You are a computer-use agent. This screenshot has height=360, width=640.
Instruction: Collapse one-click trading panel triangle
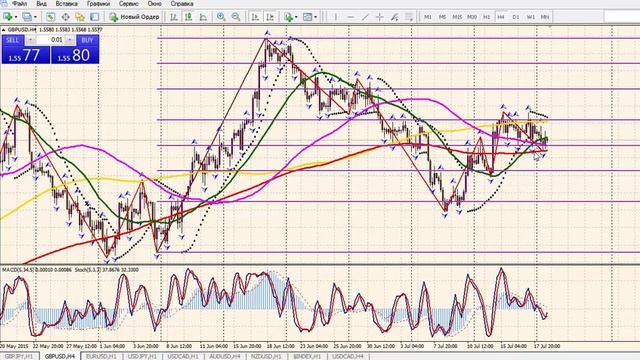[x=4, y=30]
